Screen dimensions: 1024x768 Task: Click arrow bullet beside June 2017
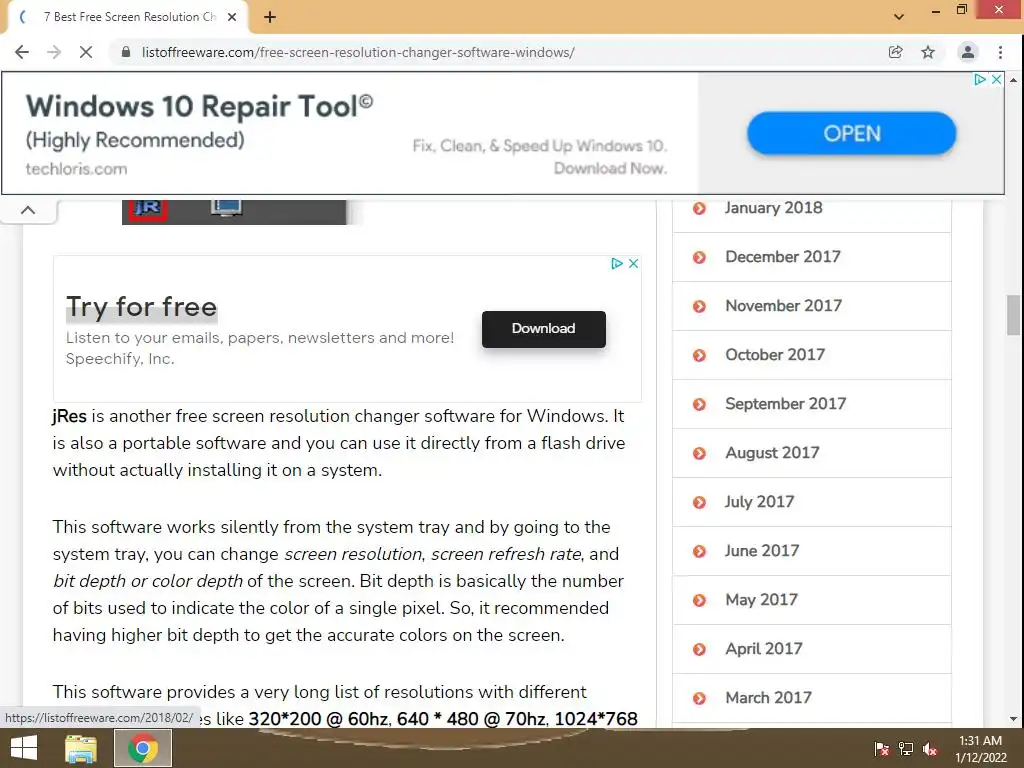point(699,551)
